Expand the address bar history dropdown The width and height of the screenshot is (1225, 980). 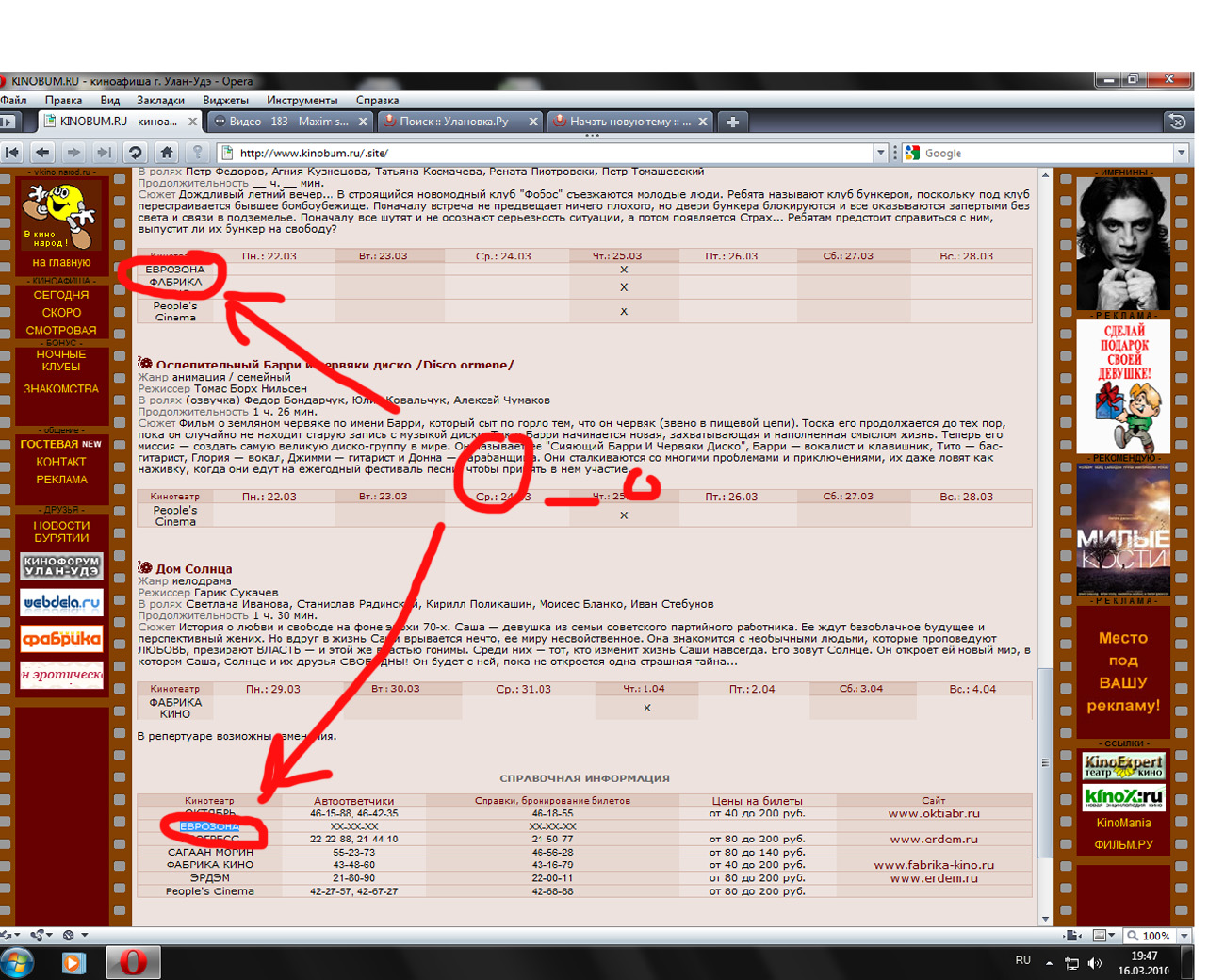(881, 153)
